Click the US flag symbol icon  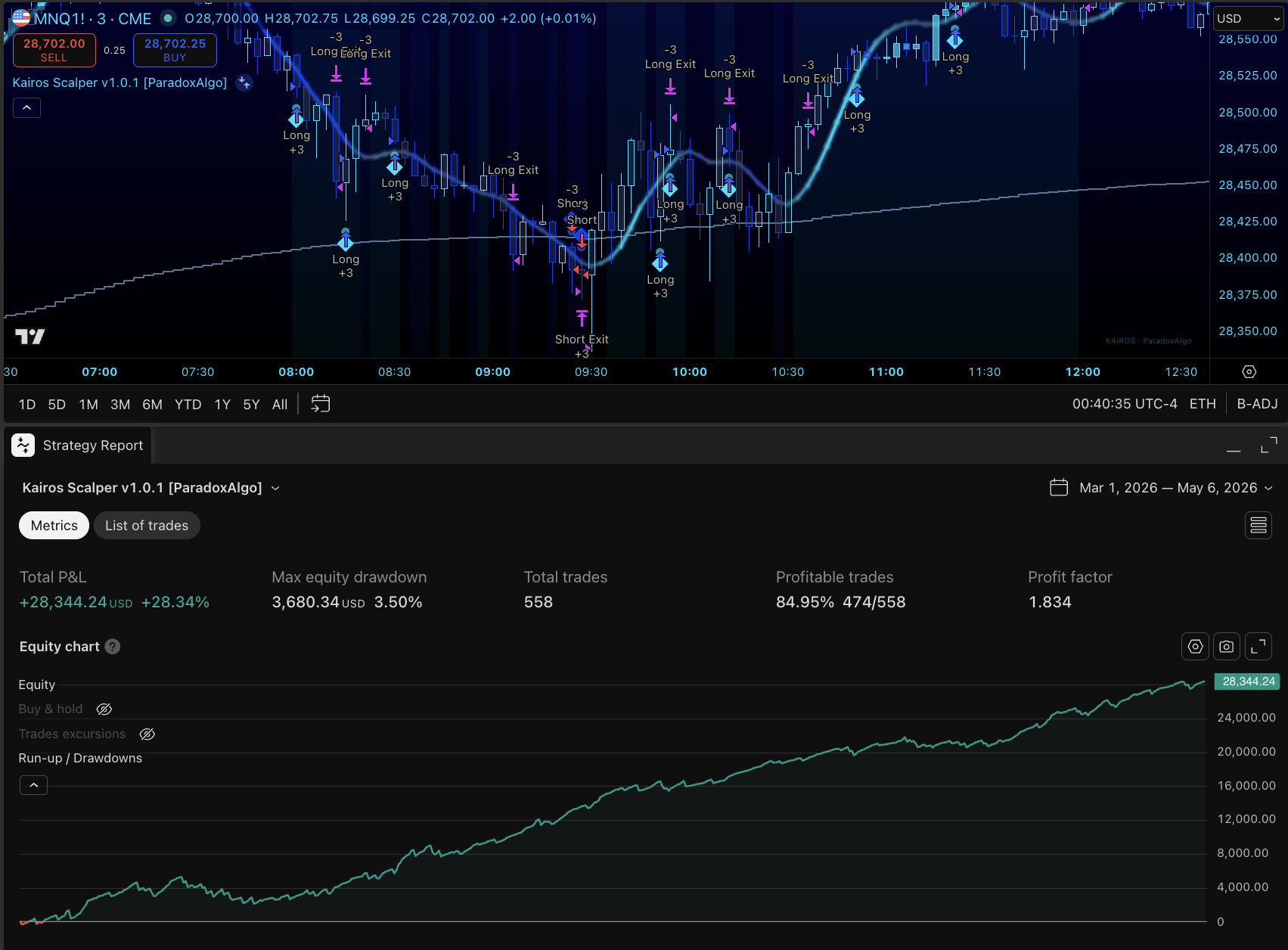pos(21,17)
